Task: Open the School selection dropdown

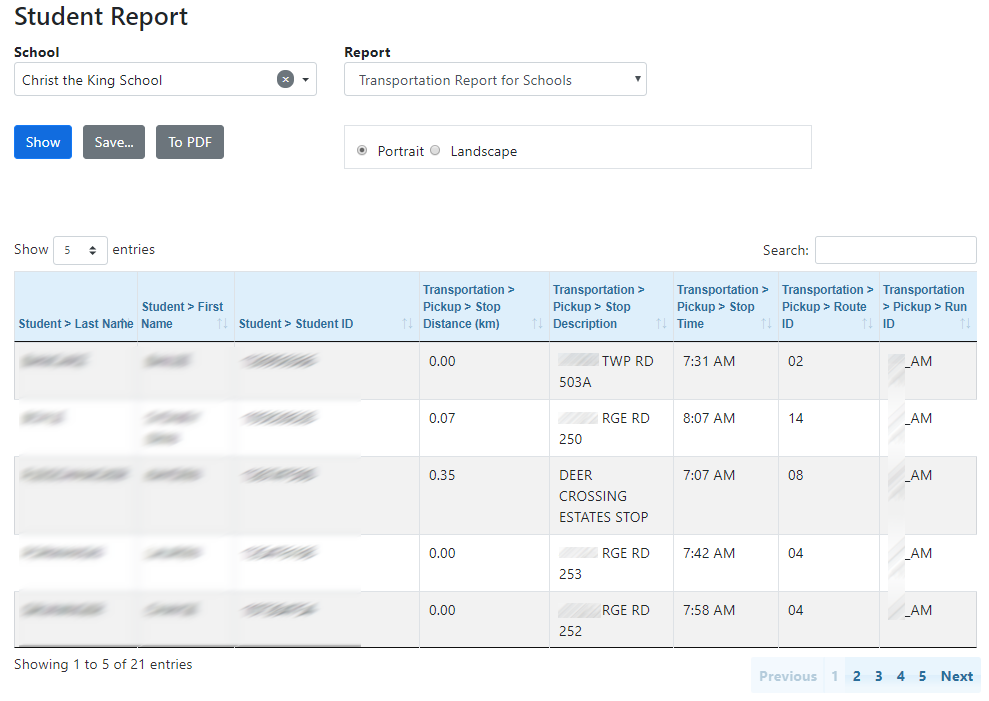Action: click(307, 79)
